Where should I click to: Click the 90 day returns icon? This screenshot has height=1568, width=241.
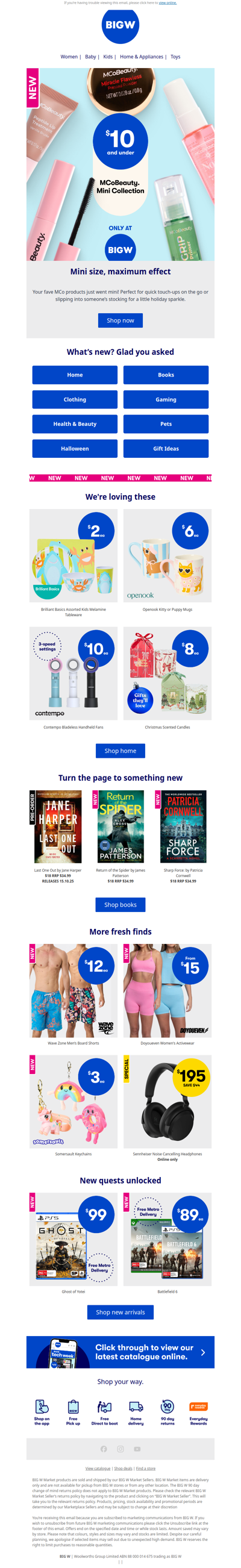167,1407
